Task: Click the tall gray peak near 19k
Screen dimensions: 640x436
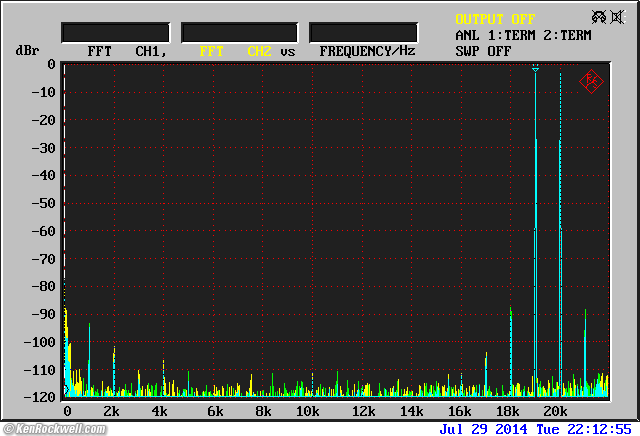Action: point(536,200)
